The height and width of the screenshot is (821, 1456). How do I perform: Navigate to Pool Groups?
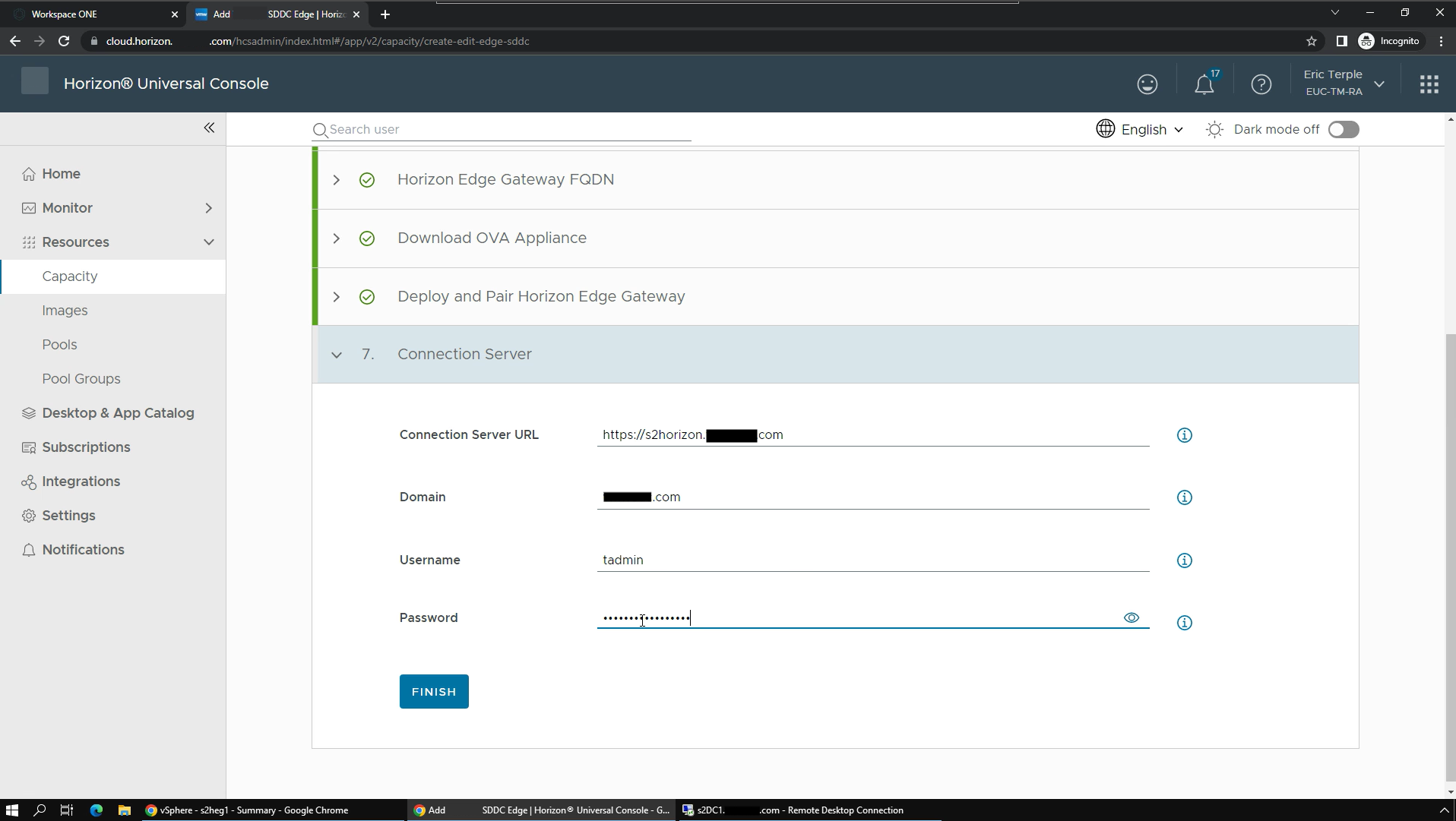pos(81,378)
